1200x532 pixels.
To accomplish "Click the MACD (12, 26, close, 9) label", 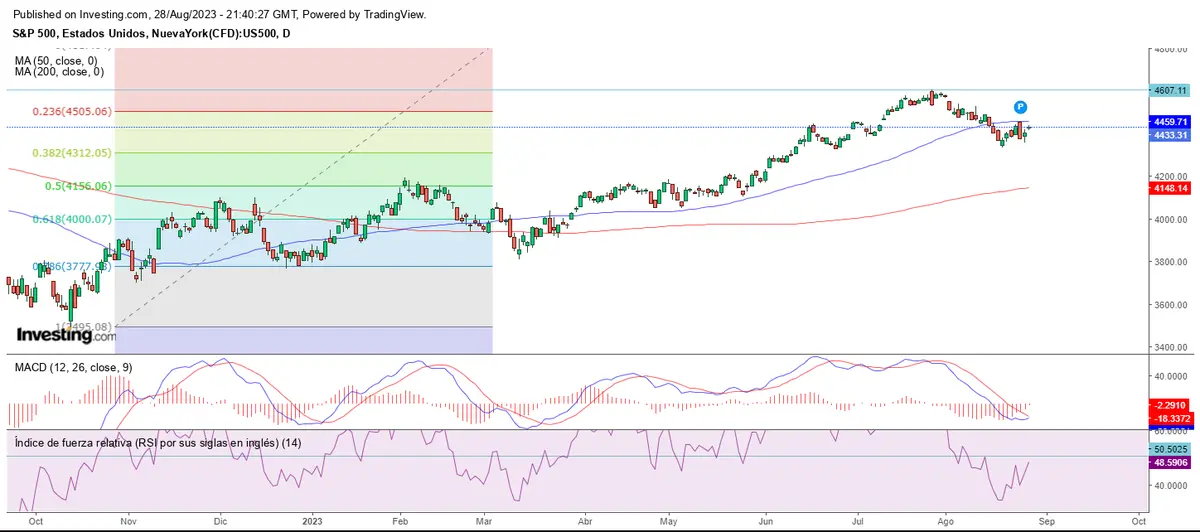I will tap(73, 368).
